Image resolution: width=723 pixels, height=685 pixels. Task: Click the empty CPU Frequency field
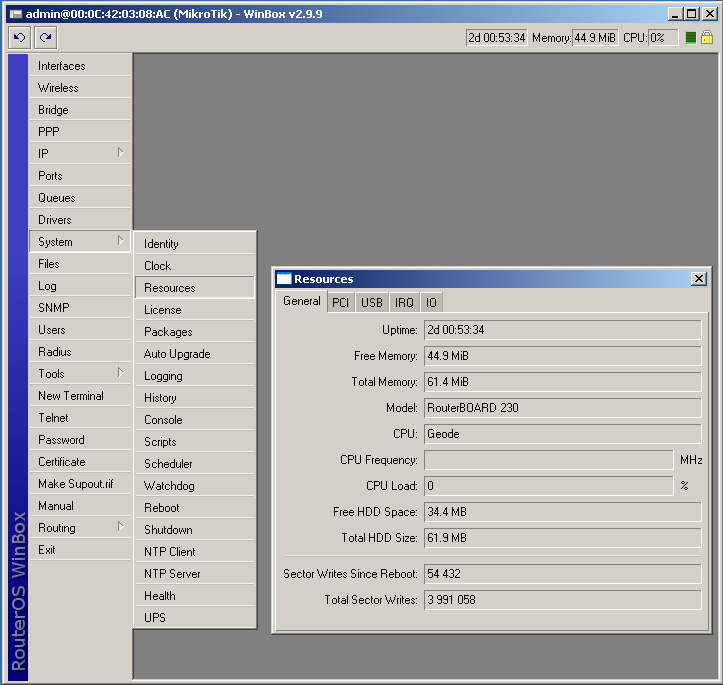pos(549,460)
